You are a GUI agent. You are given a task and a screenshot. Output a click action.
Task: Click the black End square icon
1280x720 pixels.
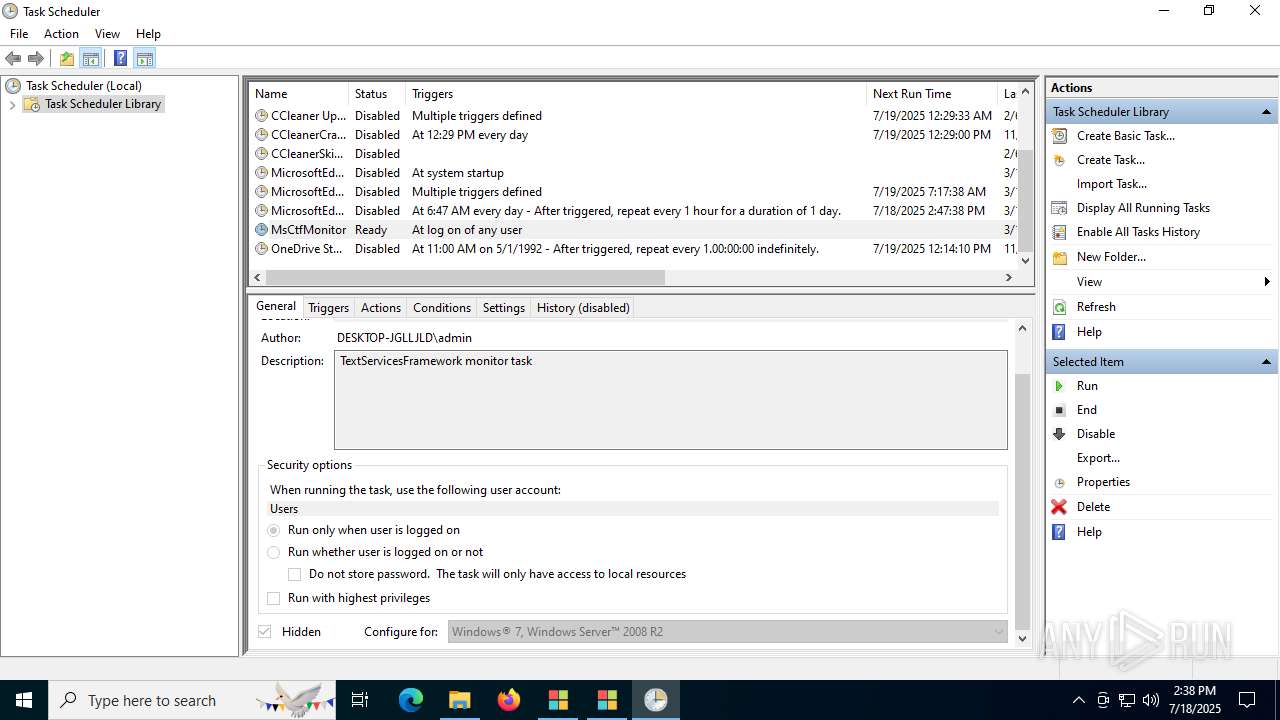pyautogui.click(x=1060, y=410)
